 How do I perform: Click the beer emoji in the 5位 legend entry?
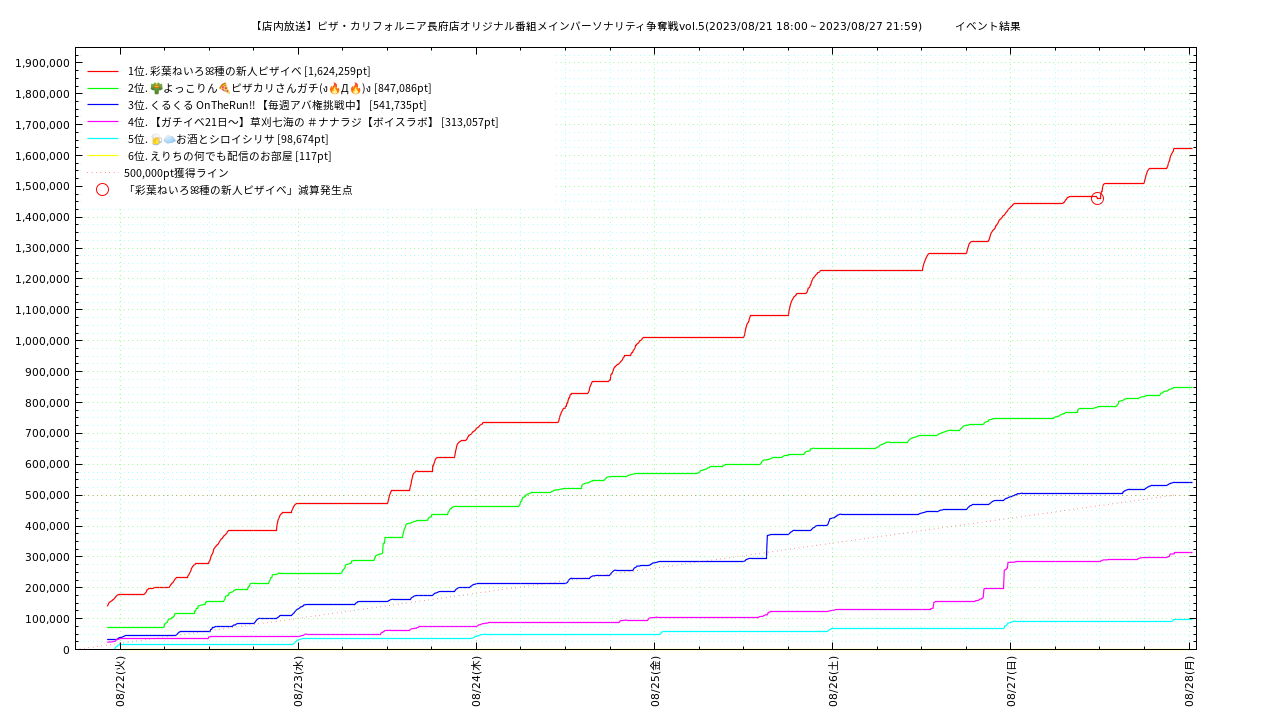(x=156, y=139)
